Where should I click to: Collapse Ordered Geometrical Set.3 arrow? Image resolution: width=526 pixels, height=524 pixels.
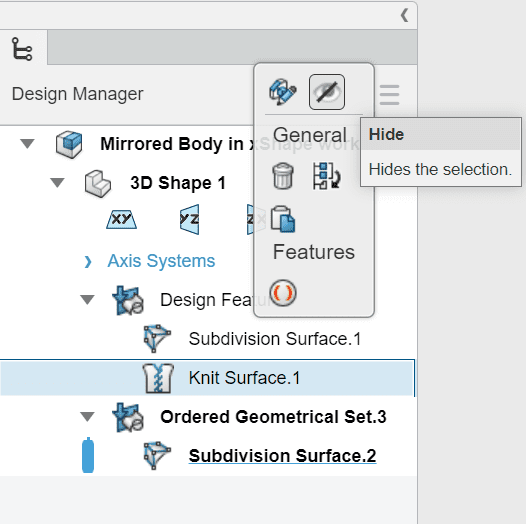(88, 417)
